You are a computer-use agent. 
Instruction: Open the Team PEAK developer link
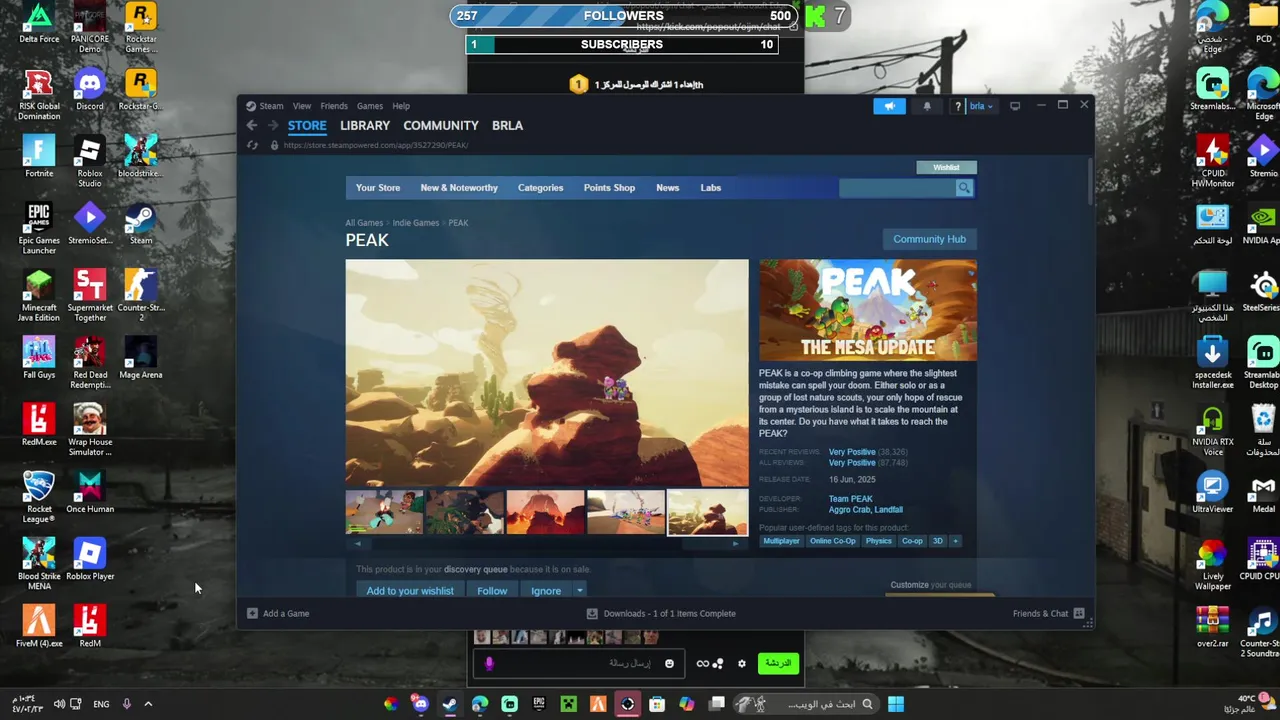tap(851, 499)
